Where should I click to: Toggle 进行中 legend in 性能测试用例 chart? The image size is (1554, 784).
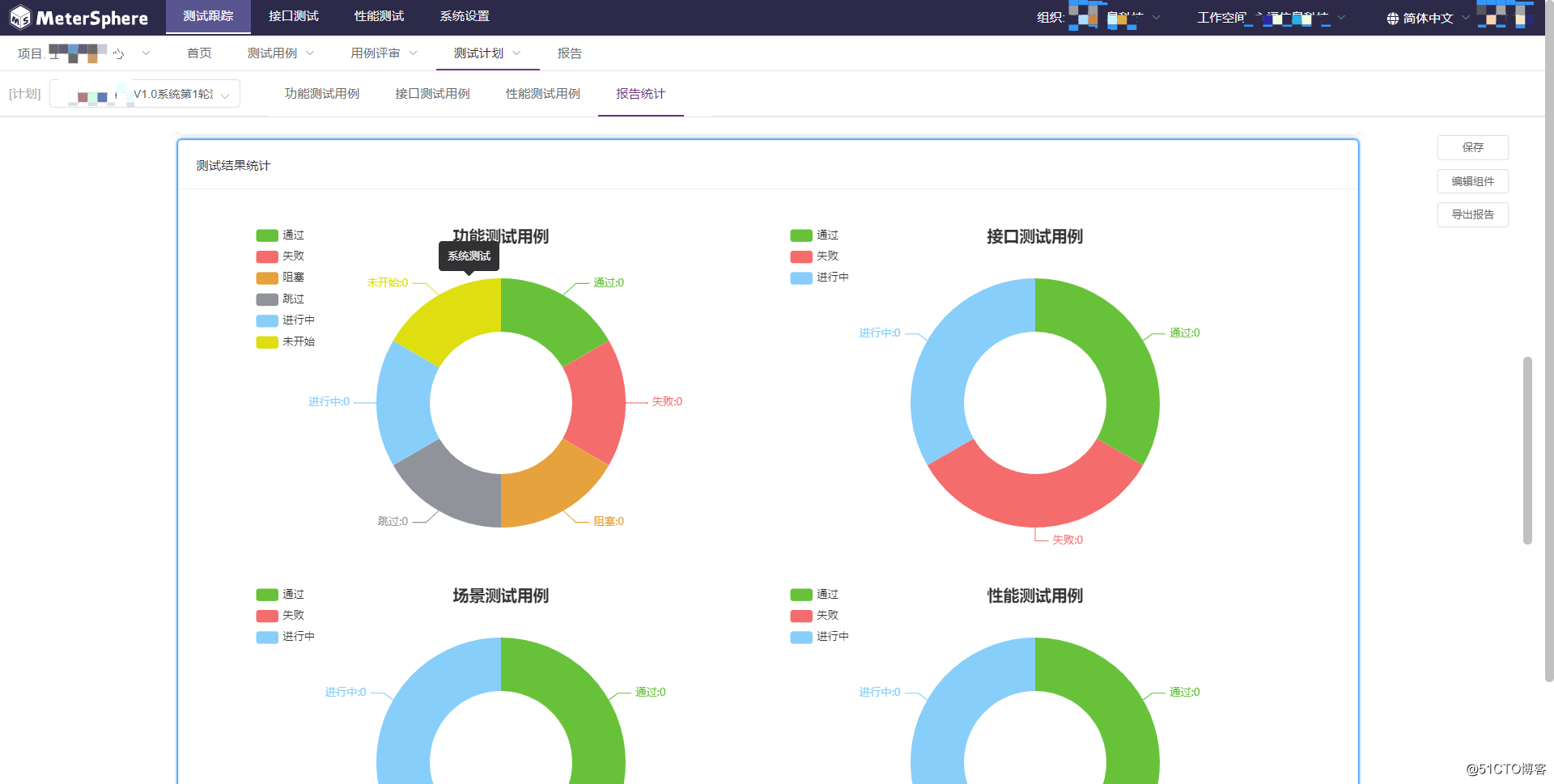coord(820,637)
